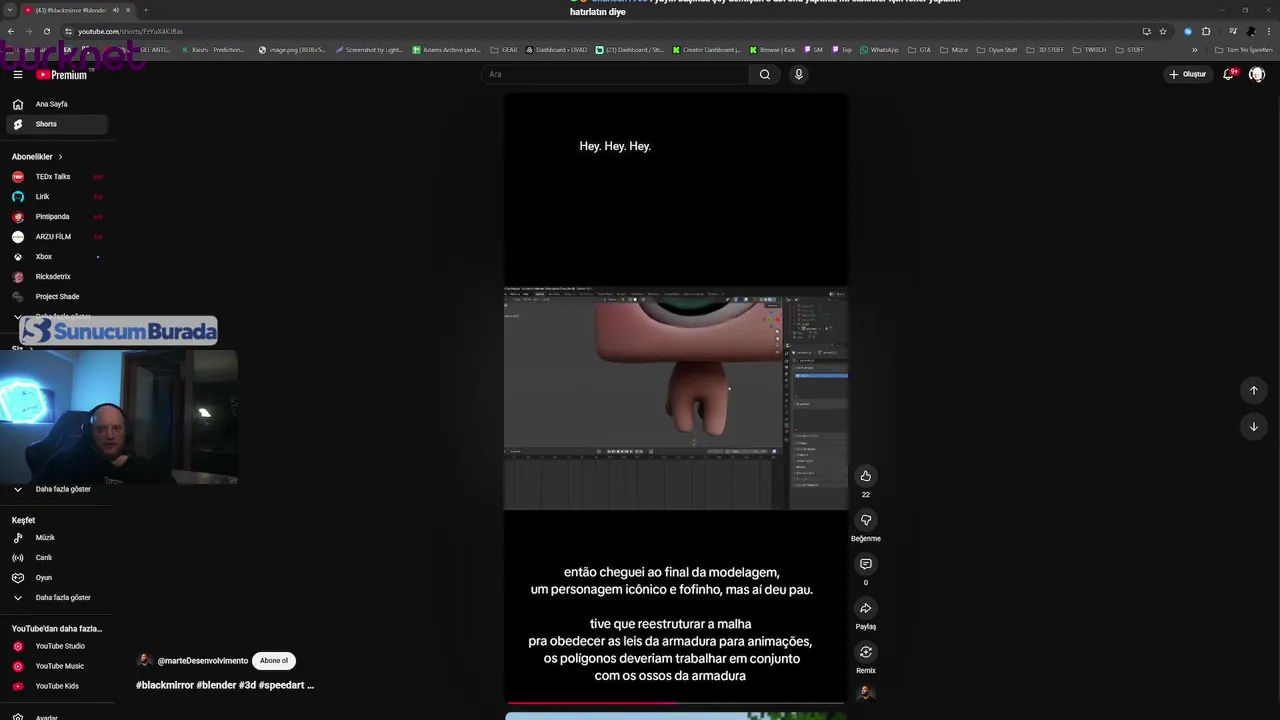The image size is (1280, 720).
Task: Click the YouTube Premium logo
Action: click(x=62, y=74)
